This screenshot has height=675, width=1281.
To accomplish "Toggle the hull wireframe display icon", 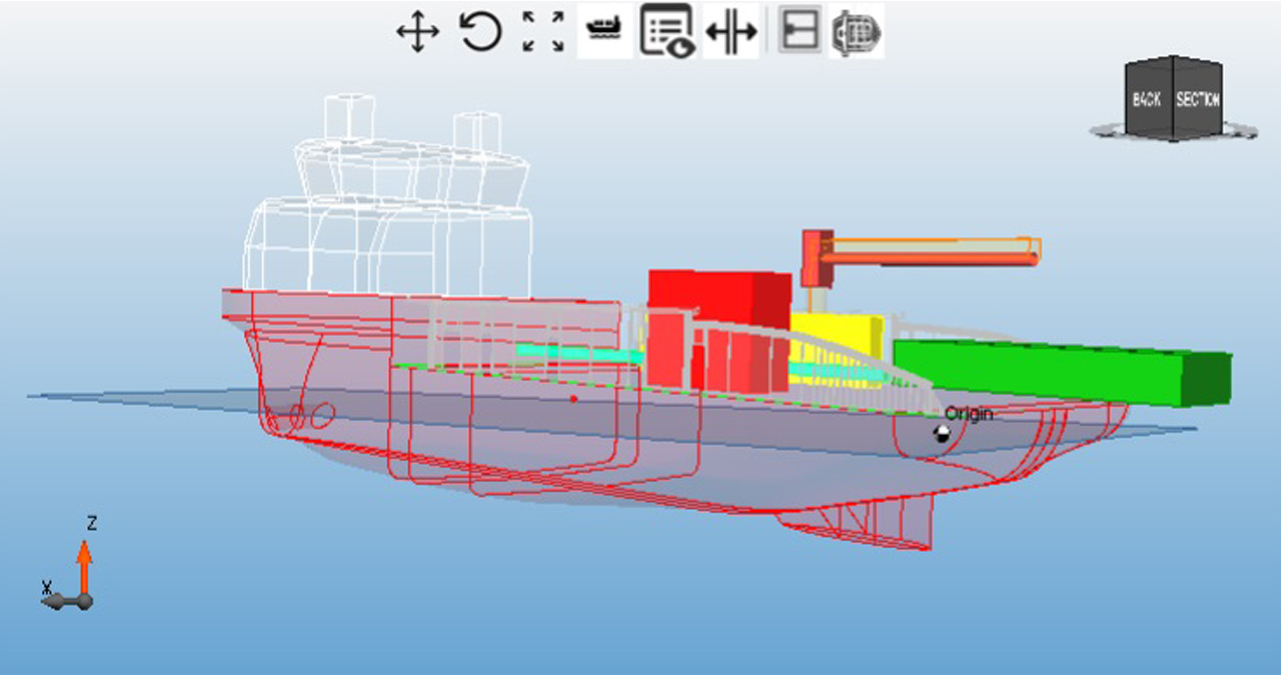I will tap(856, 31).
